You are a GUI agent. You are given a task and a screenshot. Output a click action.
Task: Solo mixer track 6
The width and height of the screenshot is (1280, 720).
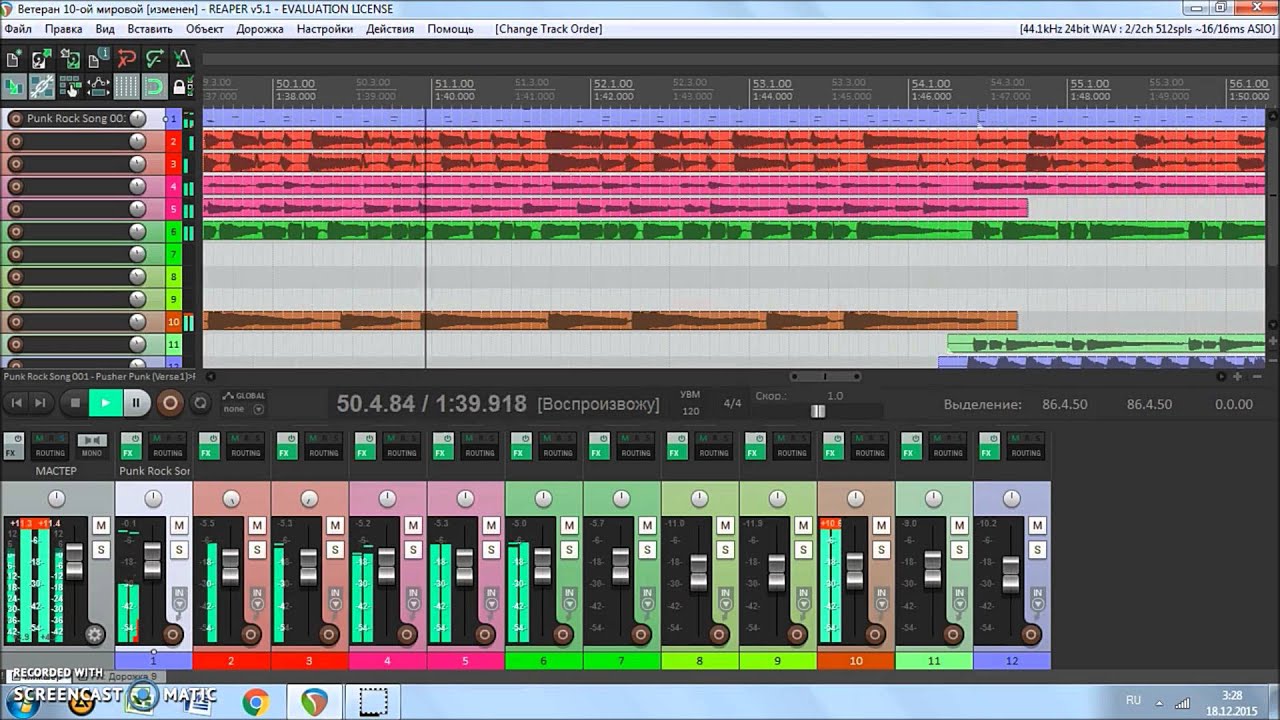[569, 549]
